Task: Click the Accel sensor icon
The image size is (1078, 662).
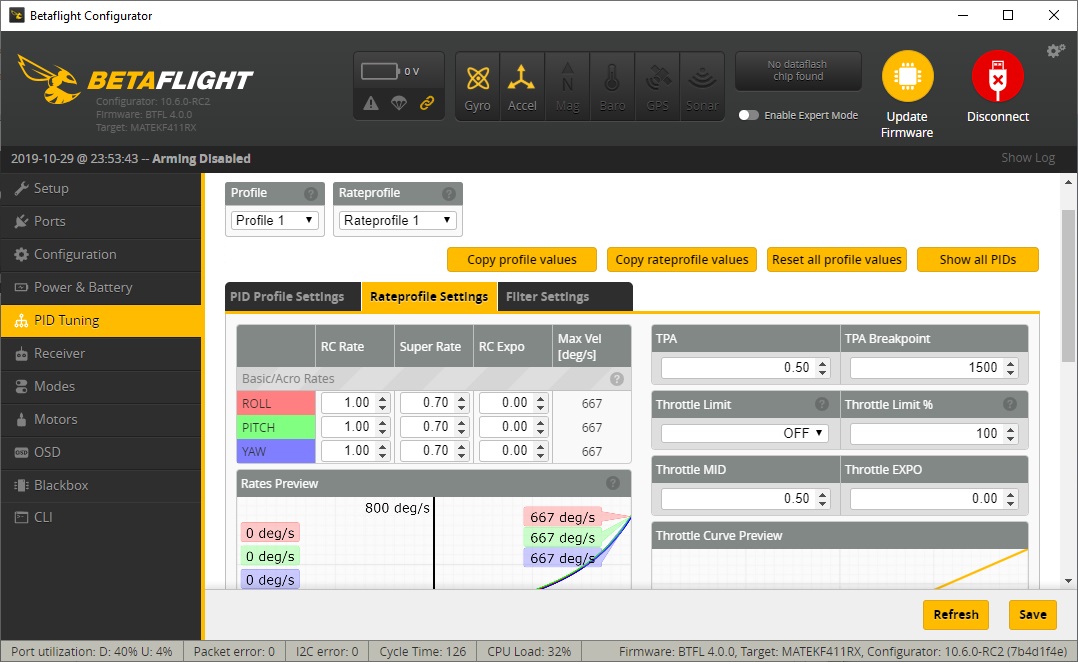Action: [522, 87]
